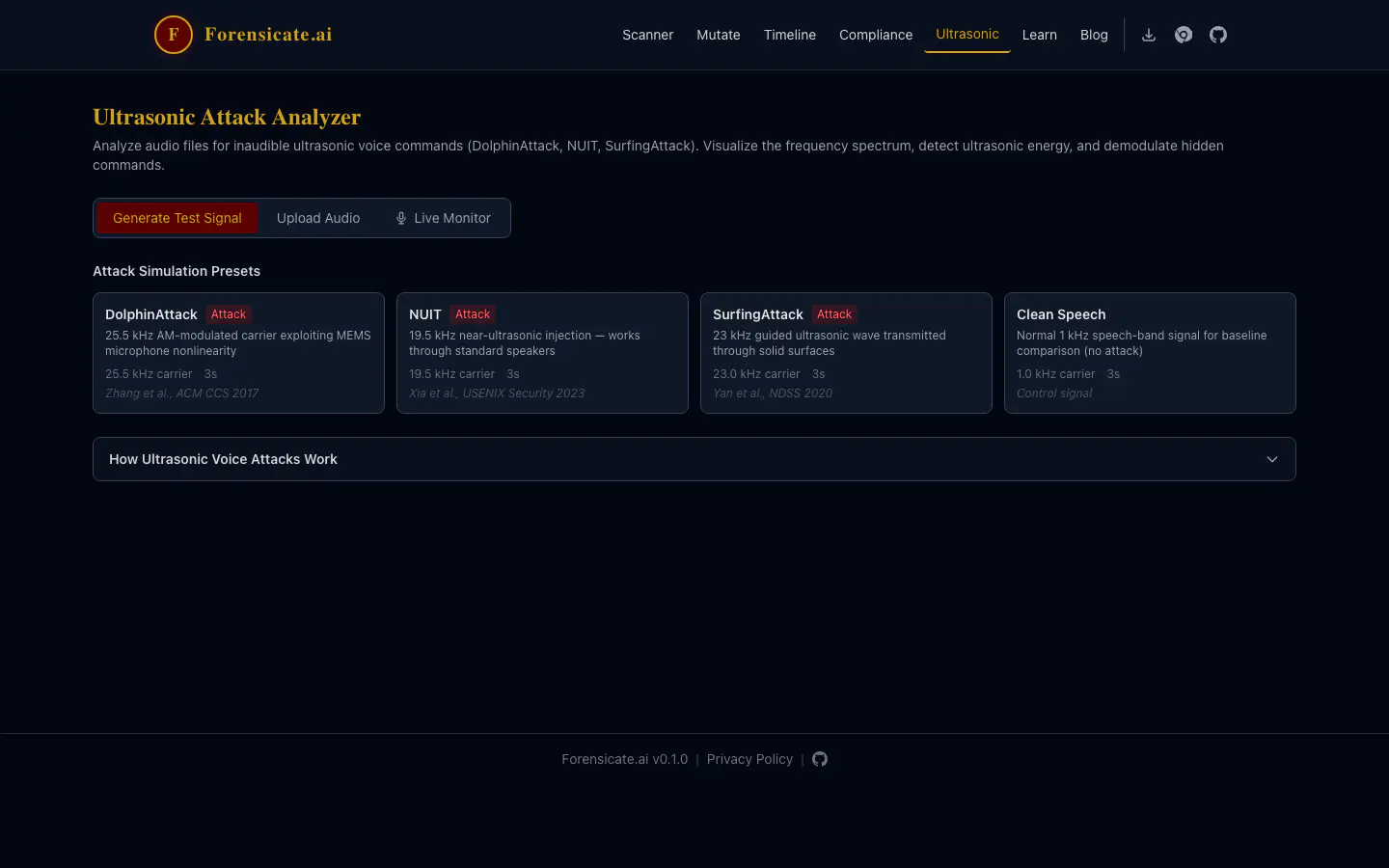Navigate to Compliance
Image resolution: width=1389 pixels, height=868 pixels.
click(876, 35)
